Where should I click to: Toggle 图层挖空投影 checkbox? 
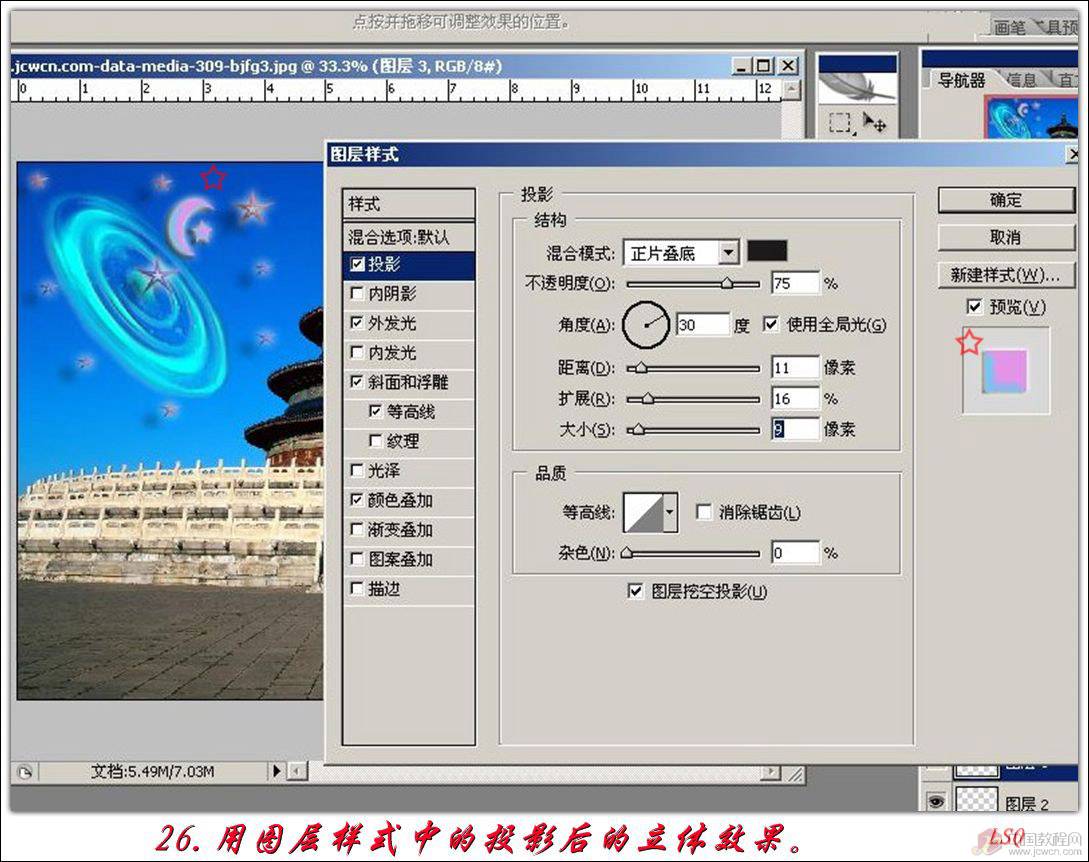tap(635, 591)
